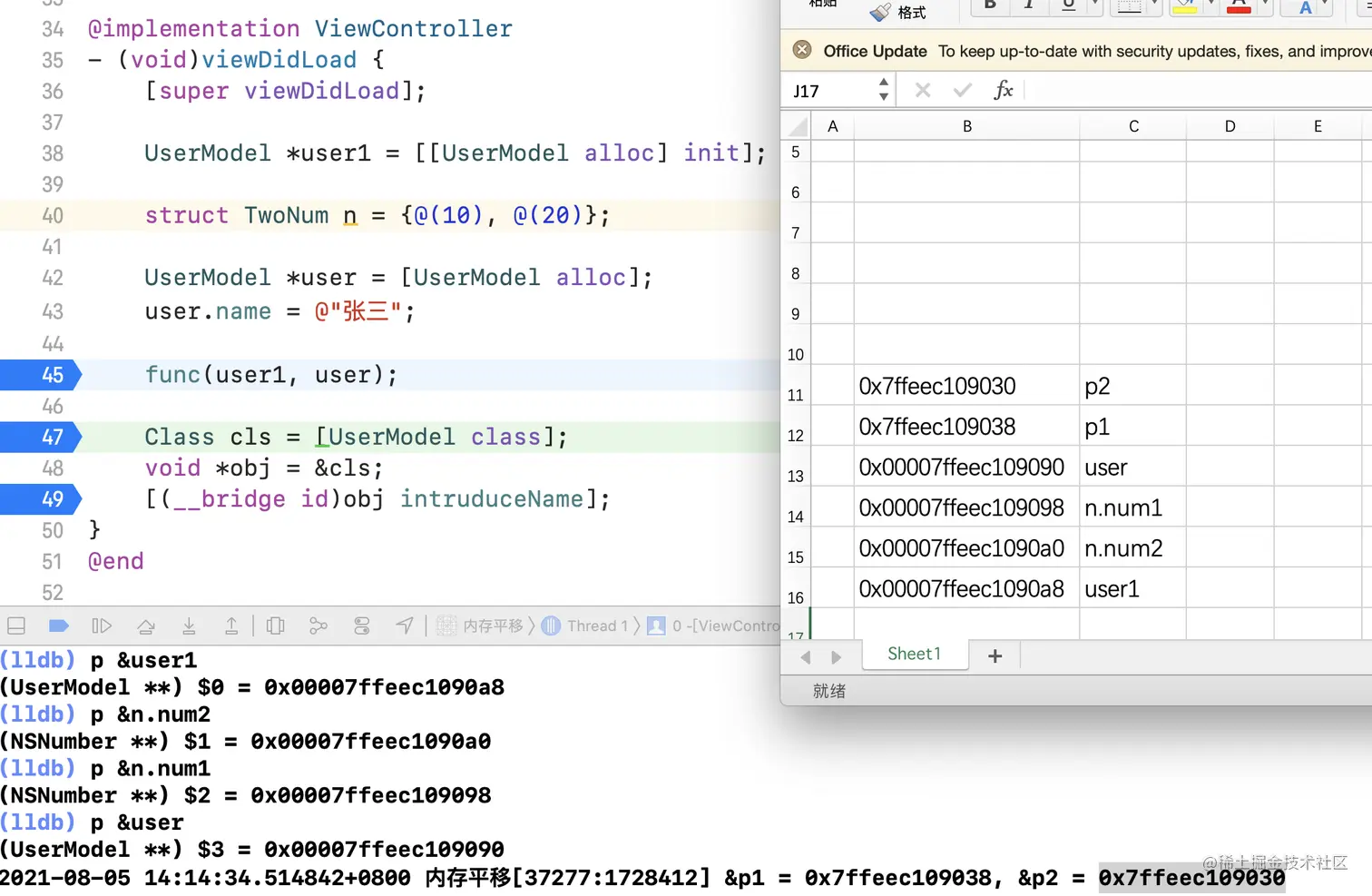Select row 14 header in Excel
The width and height of the screenshot is (1372, 896).
[x=796, y=507]
